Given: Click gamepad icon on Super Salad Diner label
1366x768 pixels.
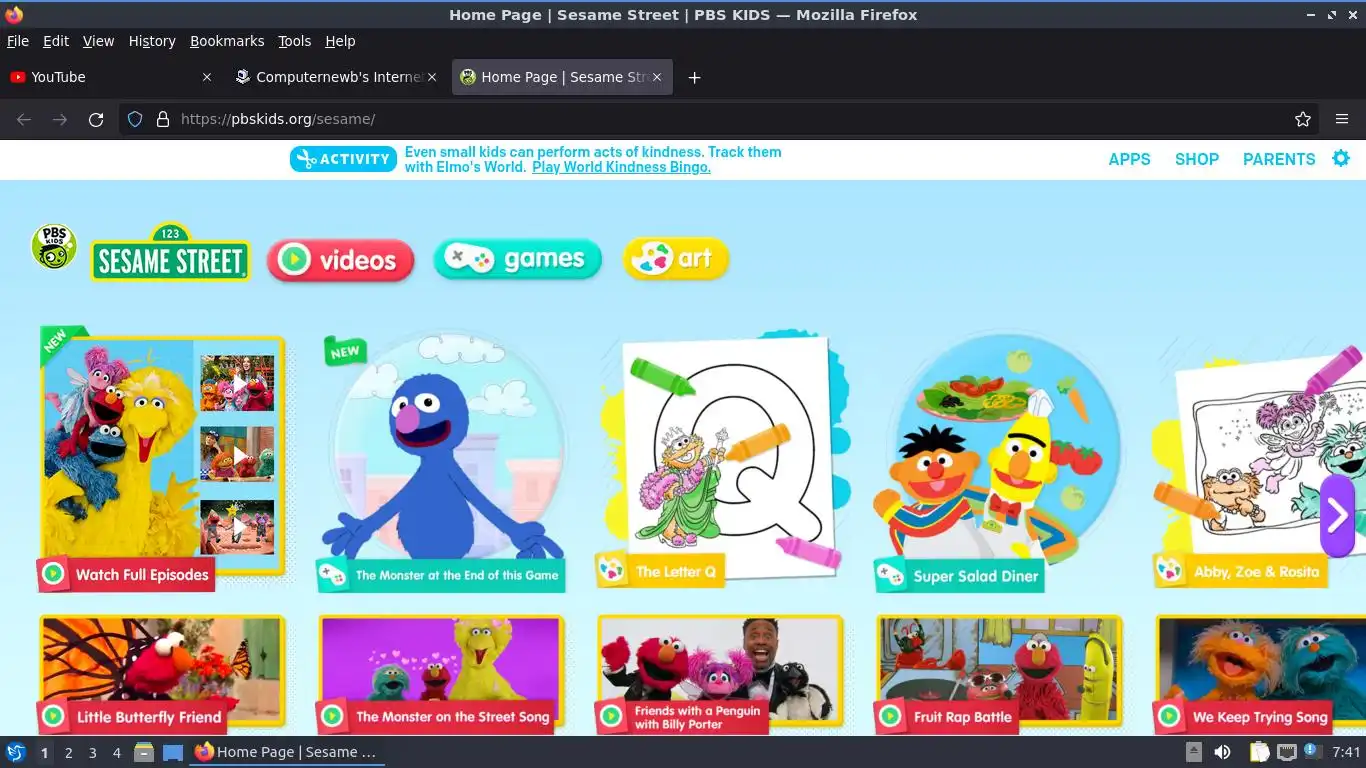Looking at the screenshot, I should tap(890, 575).
